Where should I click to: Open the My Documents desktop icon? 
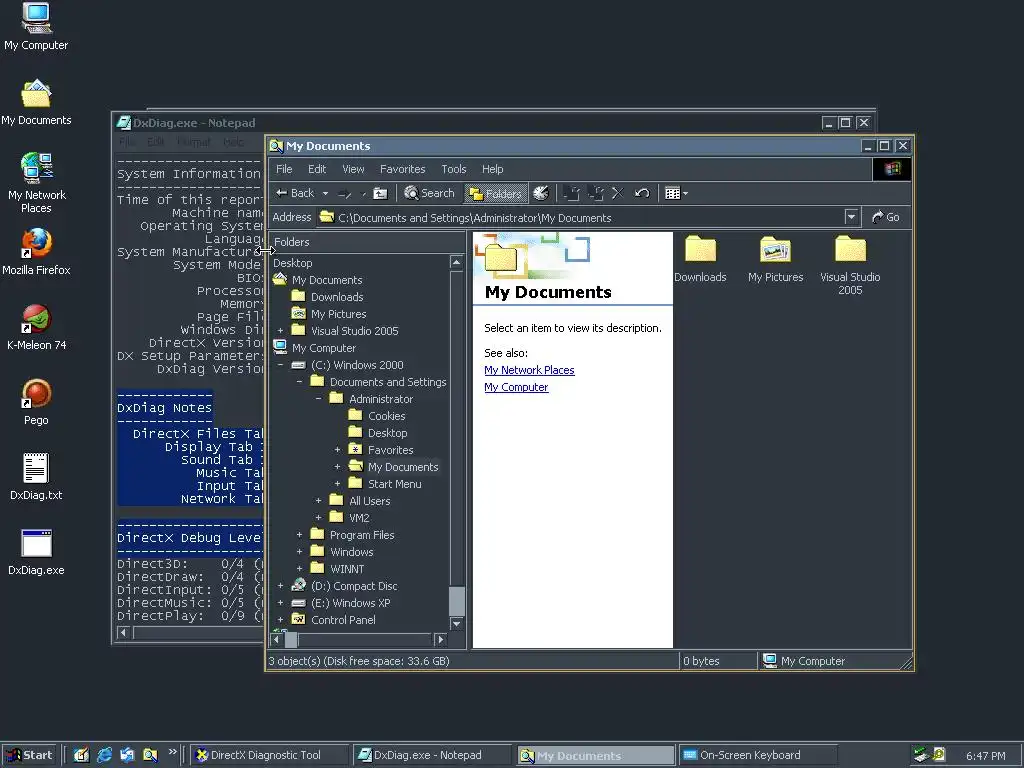[36, 102]
